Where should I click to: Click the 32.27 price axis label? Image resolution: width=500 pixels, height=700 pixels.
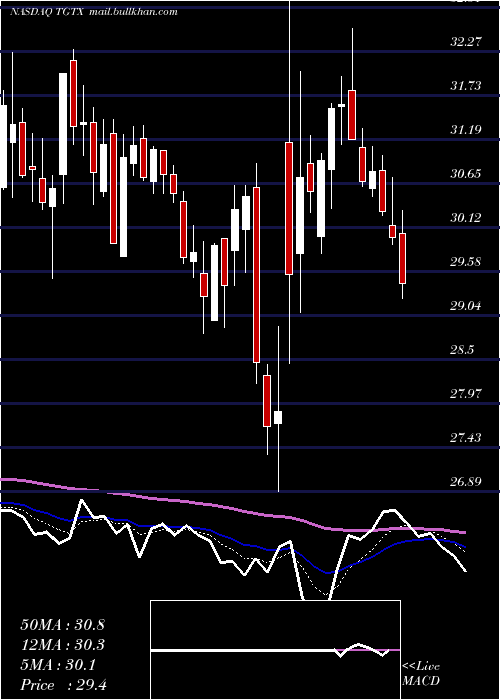click(466, 42)
